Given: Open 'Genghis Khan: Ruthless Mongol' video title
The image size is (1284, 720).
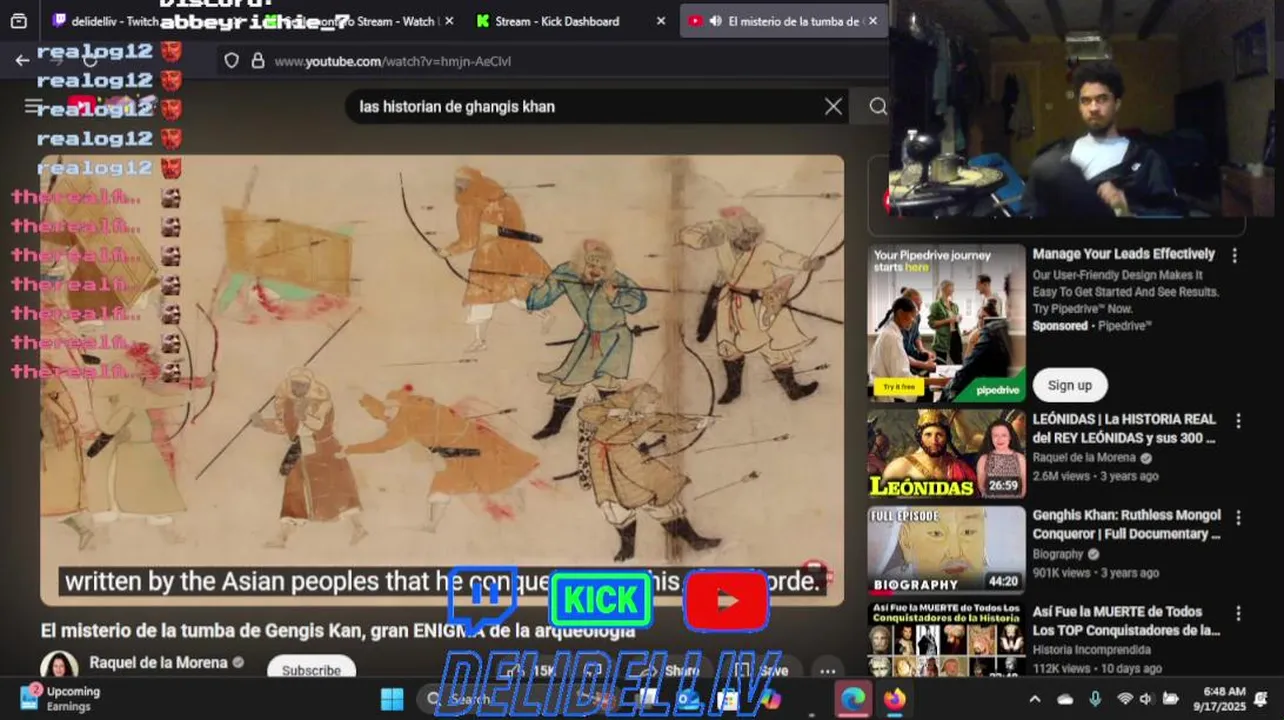Looking at the screenshot, I should [x=1126, y=524].
